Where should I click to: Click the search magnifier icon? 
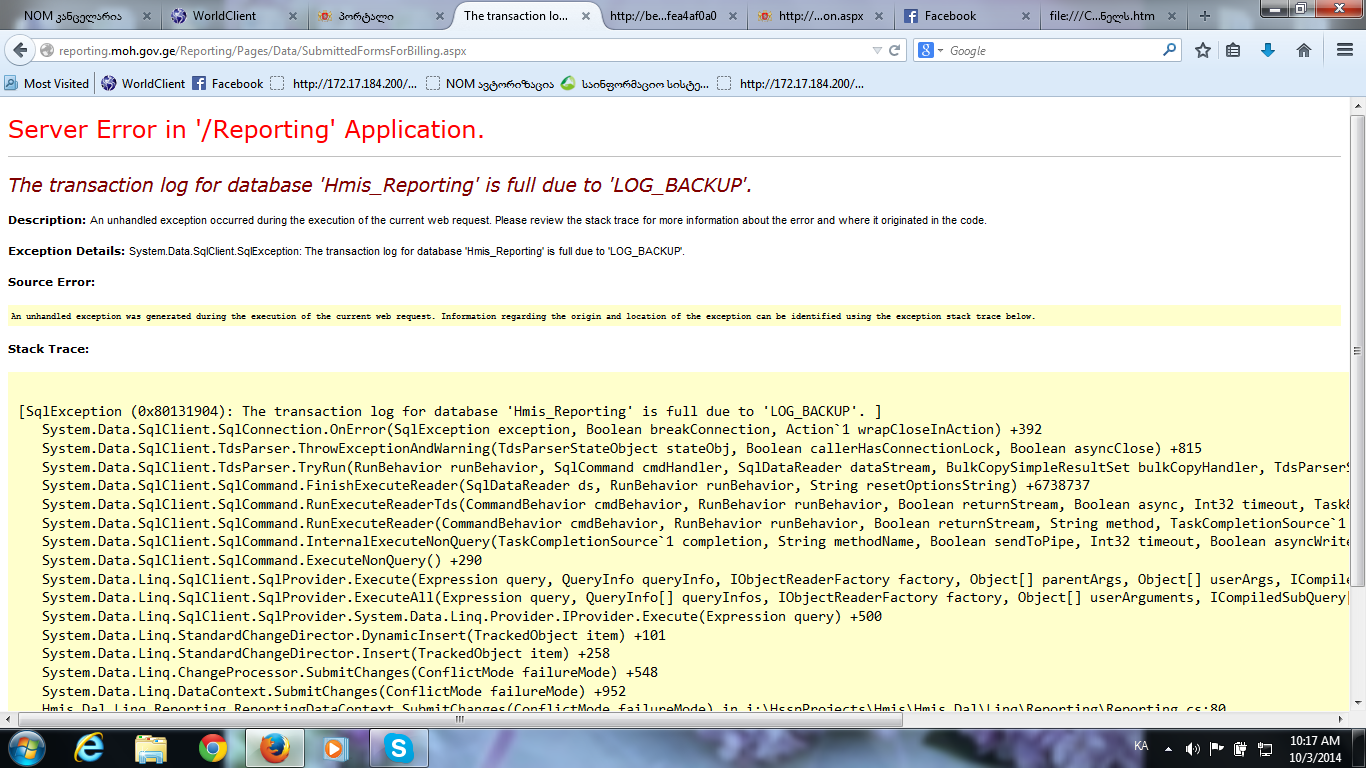pyautogui.click(x=1169, y=50)
